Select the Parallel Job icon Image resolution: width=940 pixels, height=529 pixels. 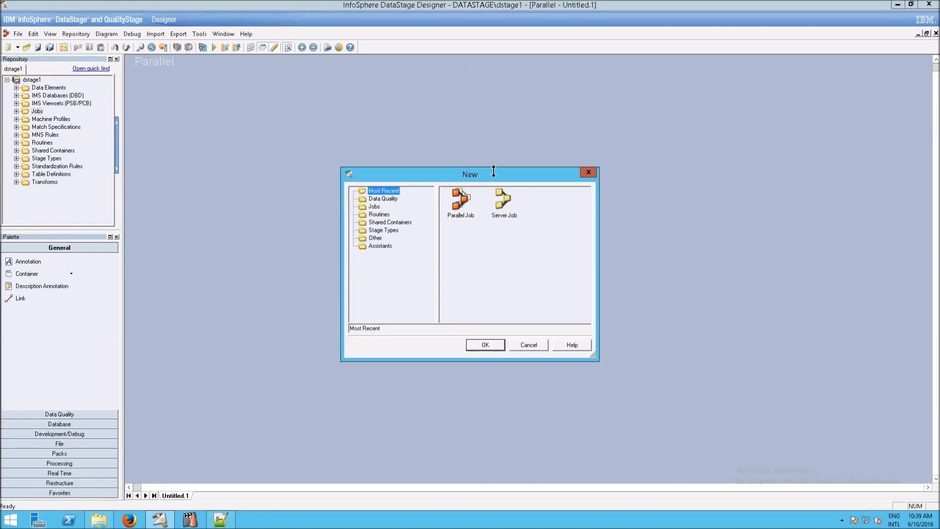tap(460, 203)
